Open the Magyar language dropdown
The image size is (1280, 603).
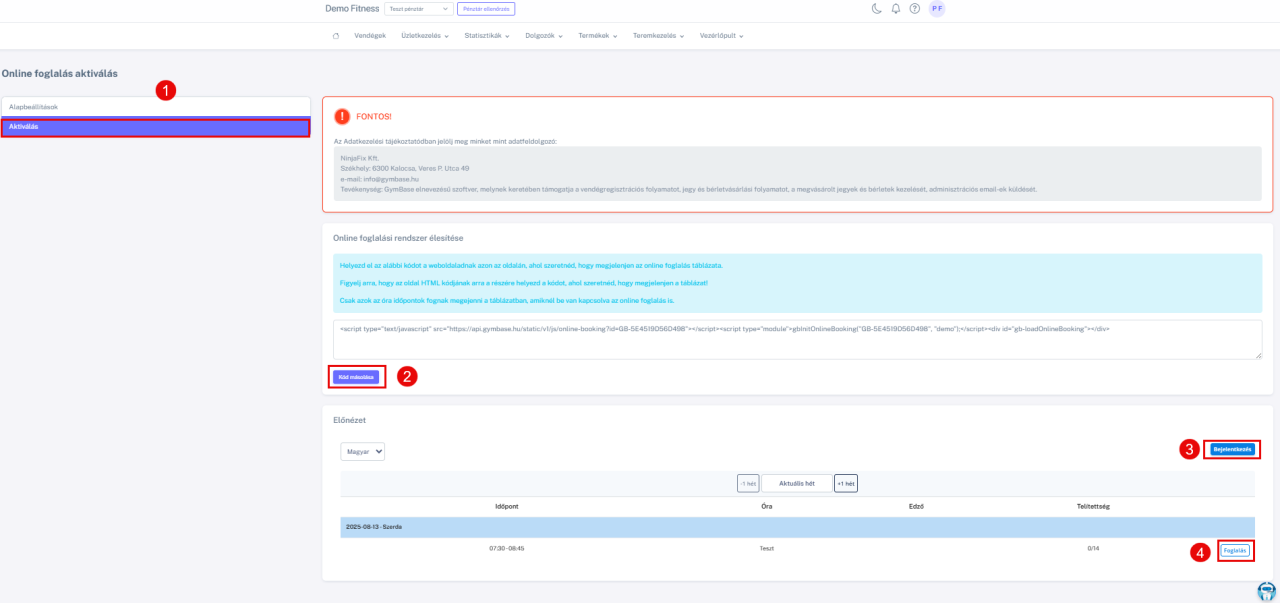(362, 452)
